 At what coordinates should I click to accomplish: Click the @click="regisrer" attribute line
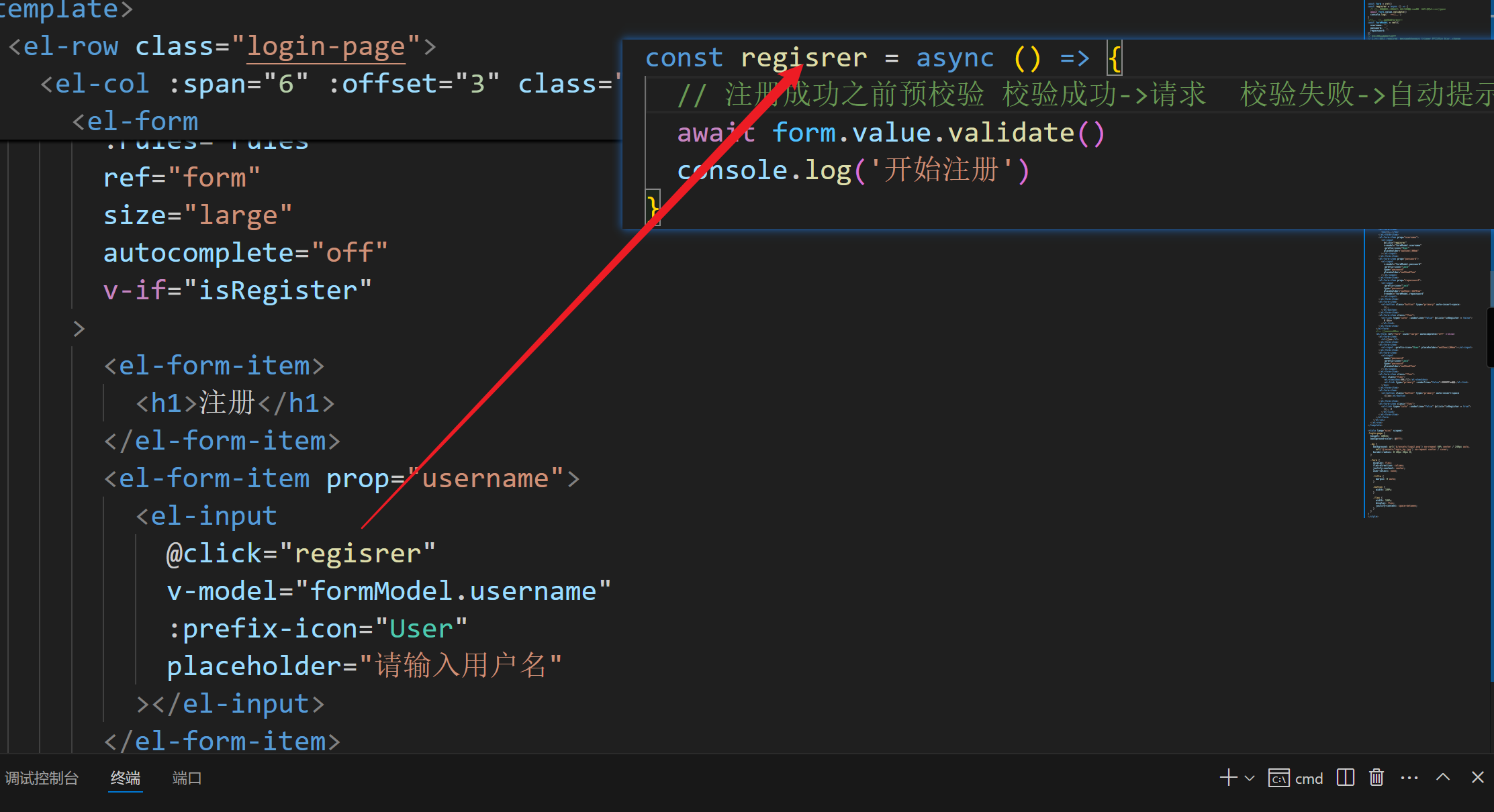tap(301, 554)
